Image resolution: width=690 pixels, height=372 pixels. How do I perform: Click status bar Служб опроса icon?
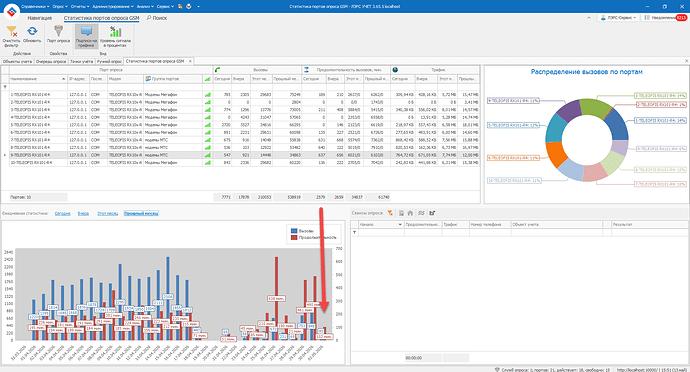point(497,369)
